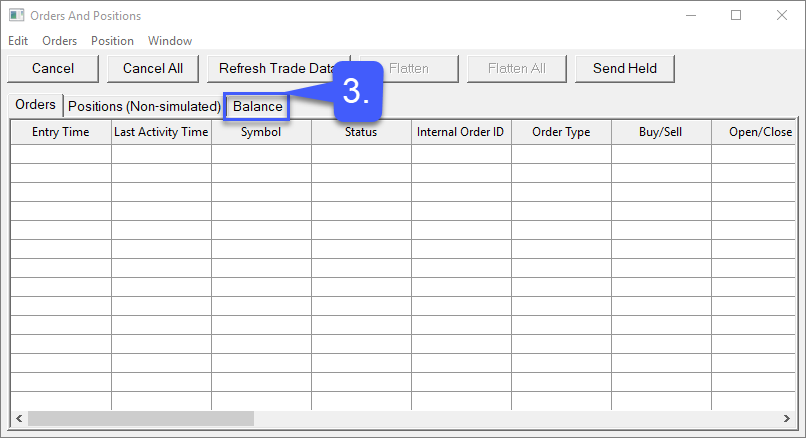Sort by Entry Time column header
806x438 pixels.
(x=61, y=132)
